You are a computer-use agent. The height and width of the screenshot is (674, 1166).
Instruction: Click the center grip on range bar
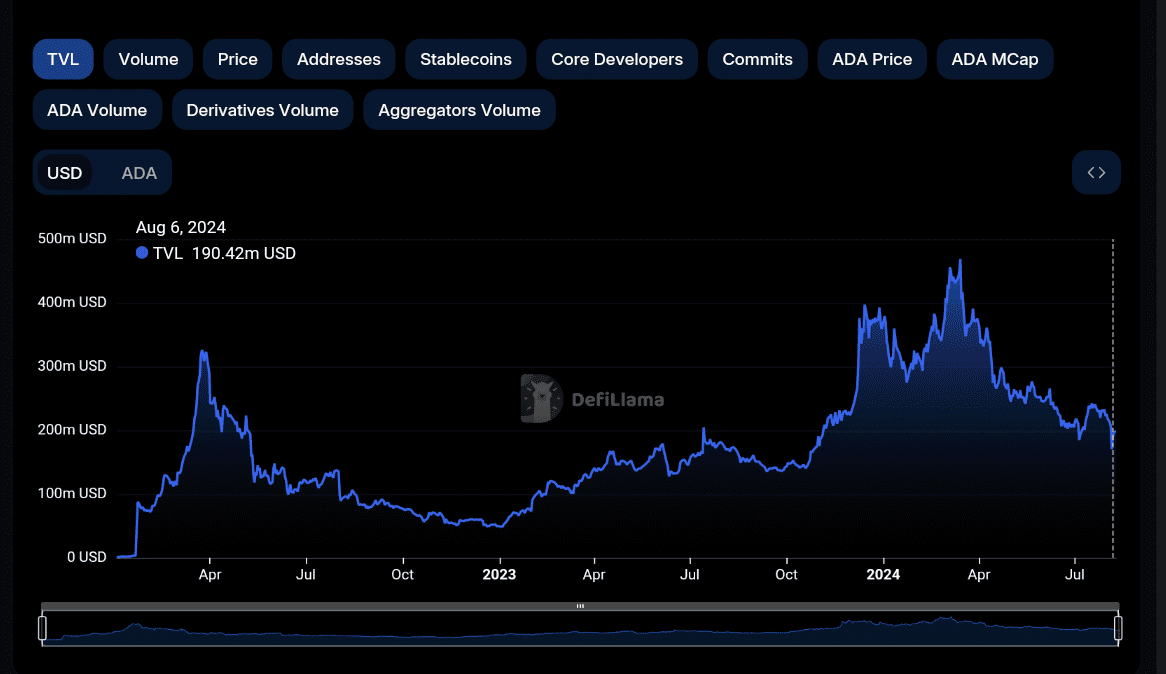coord(580,606)
